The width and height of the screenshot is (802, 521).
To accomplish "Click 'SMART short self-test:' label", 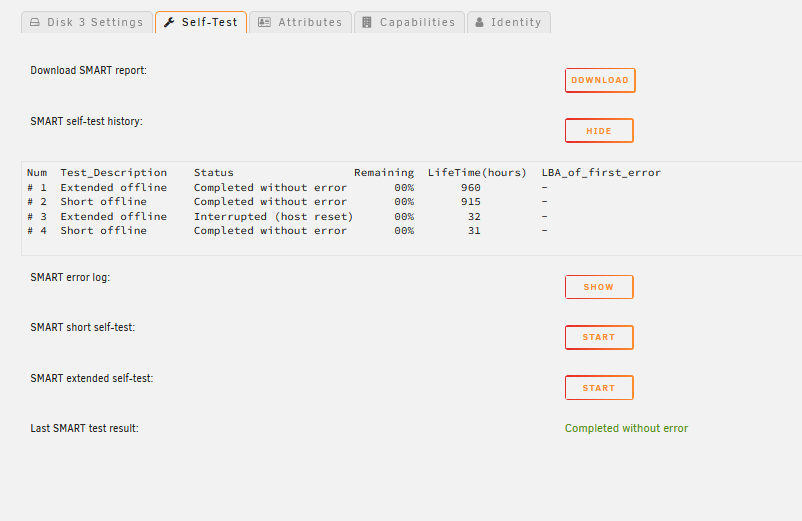I will (83, 328).
